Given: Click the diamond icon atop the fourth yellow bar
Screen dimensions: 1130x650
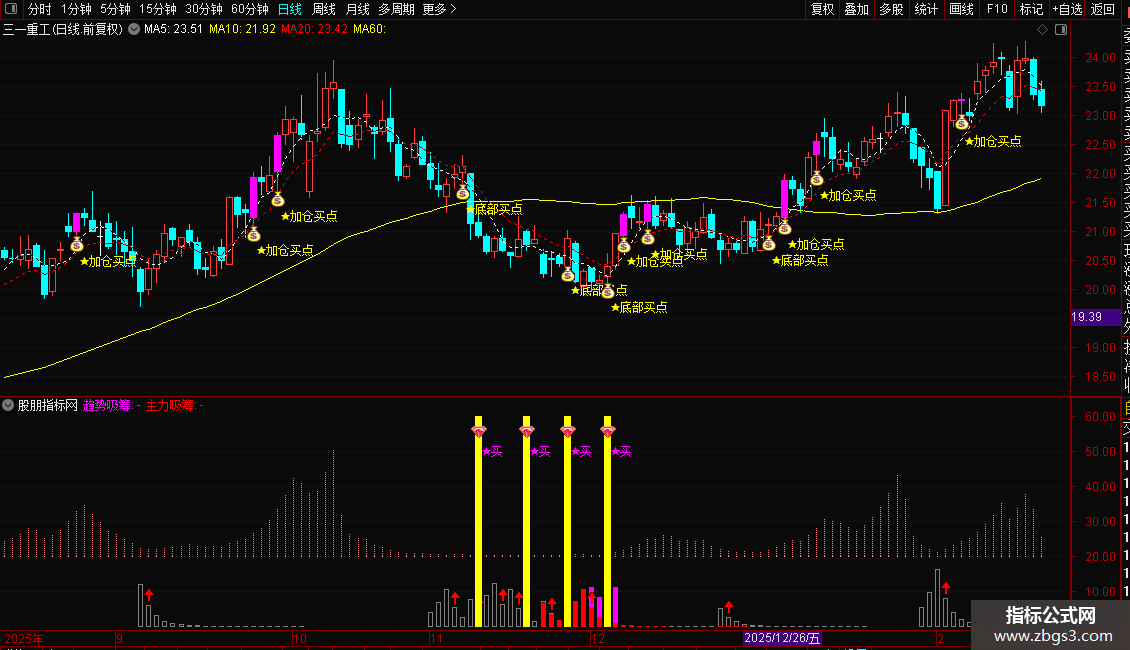Looking at the screenshot, I should 608,431.
